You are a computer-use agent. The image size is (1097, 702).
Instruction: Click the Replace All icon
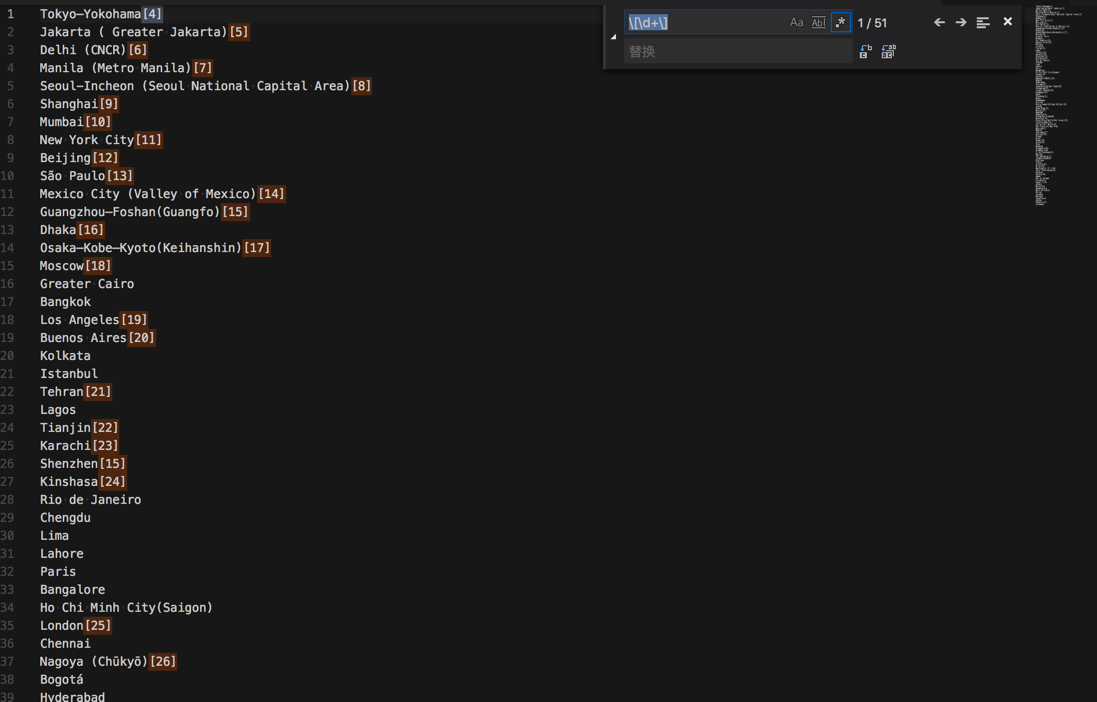[x=888, y=51]
